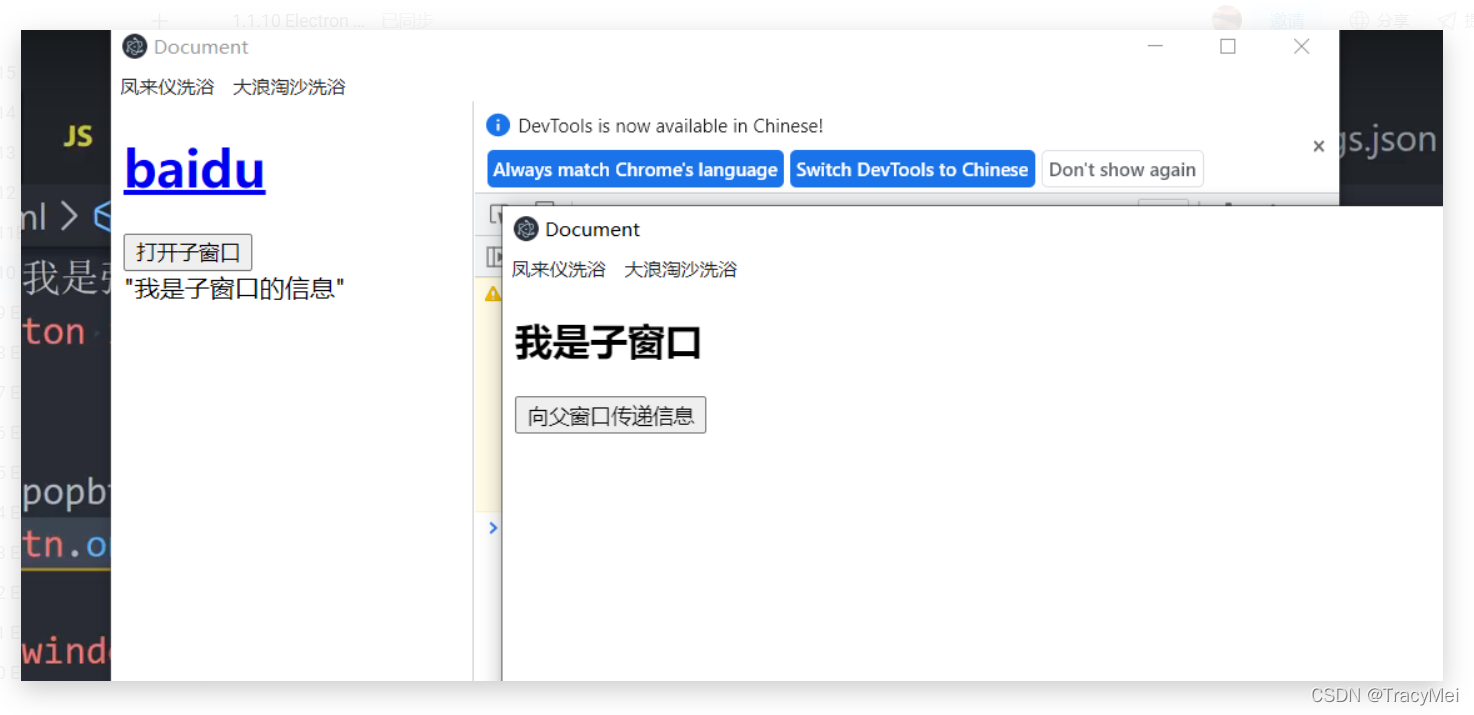Open the baidu hyperlink in parent window
Image resolution: width=1474 pixels, height=715 pixels.
195,169
